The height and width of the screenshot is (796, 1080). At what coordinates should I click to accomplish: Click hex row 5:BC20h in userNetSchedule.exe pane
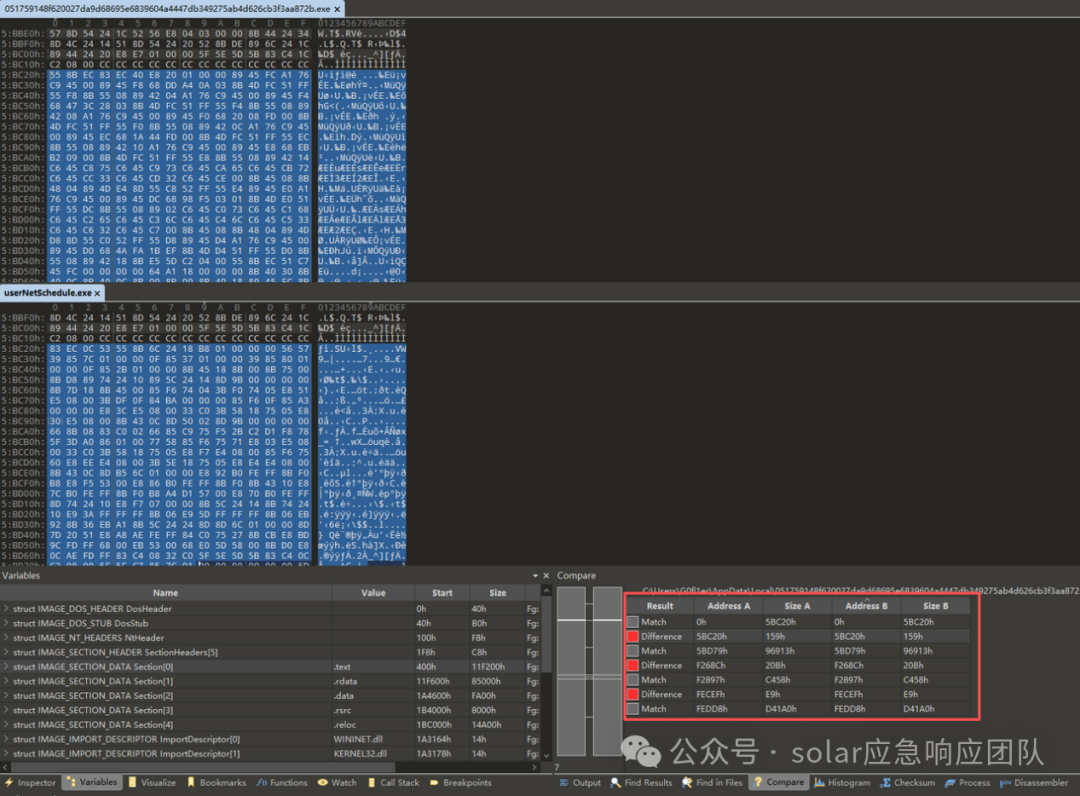[204, 348]
